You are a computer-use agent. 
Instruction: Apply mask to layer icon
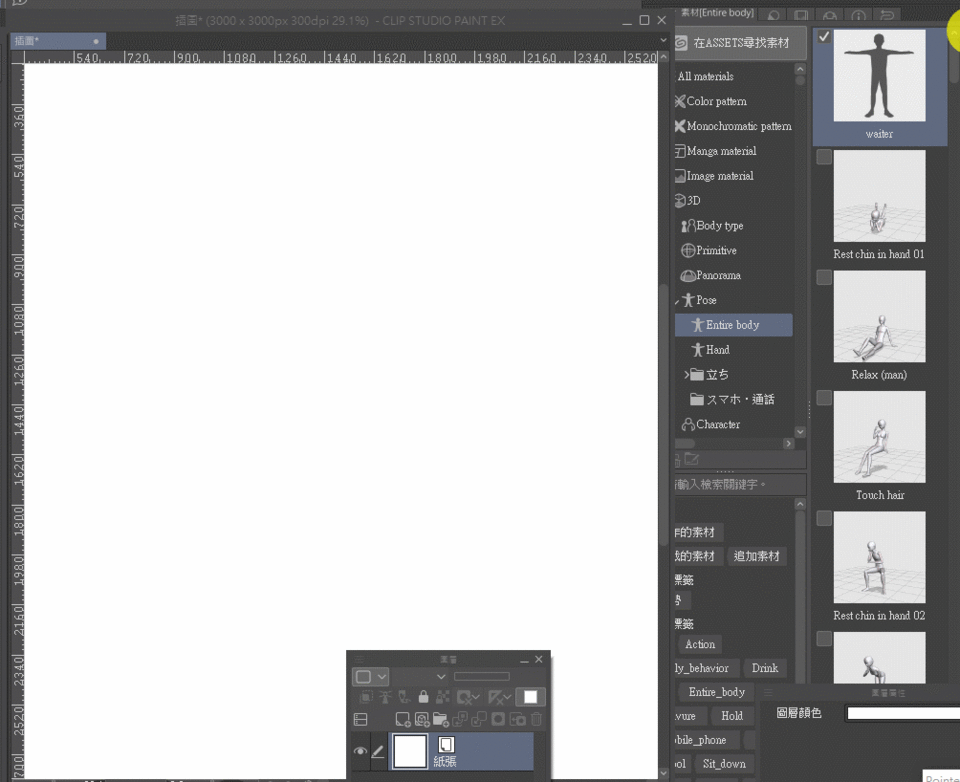(x=517, y=719)
